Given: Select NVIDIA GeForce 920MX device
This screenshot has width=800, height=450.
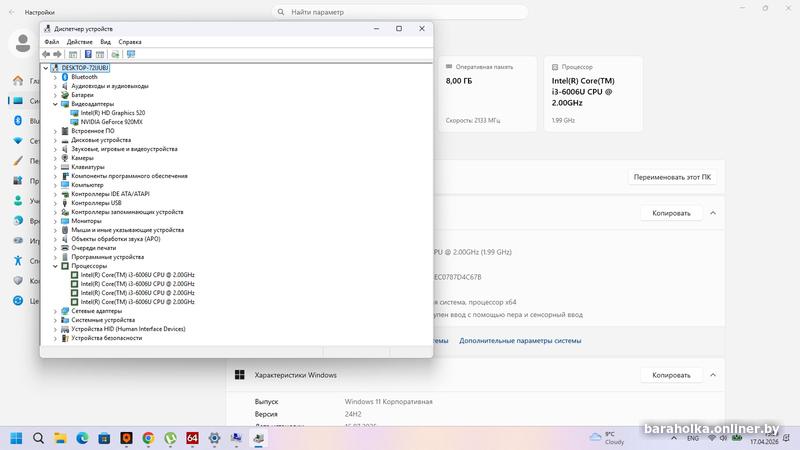Looking at the screenshot, I should tap(112, 122).
